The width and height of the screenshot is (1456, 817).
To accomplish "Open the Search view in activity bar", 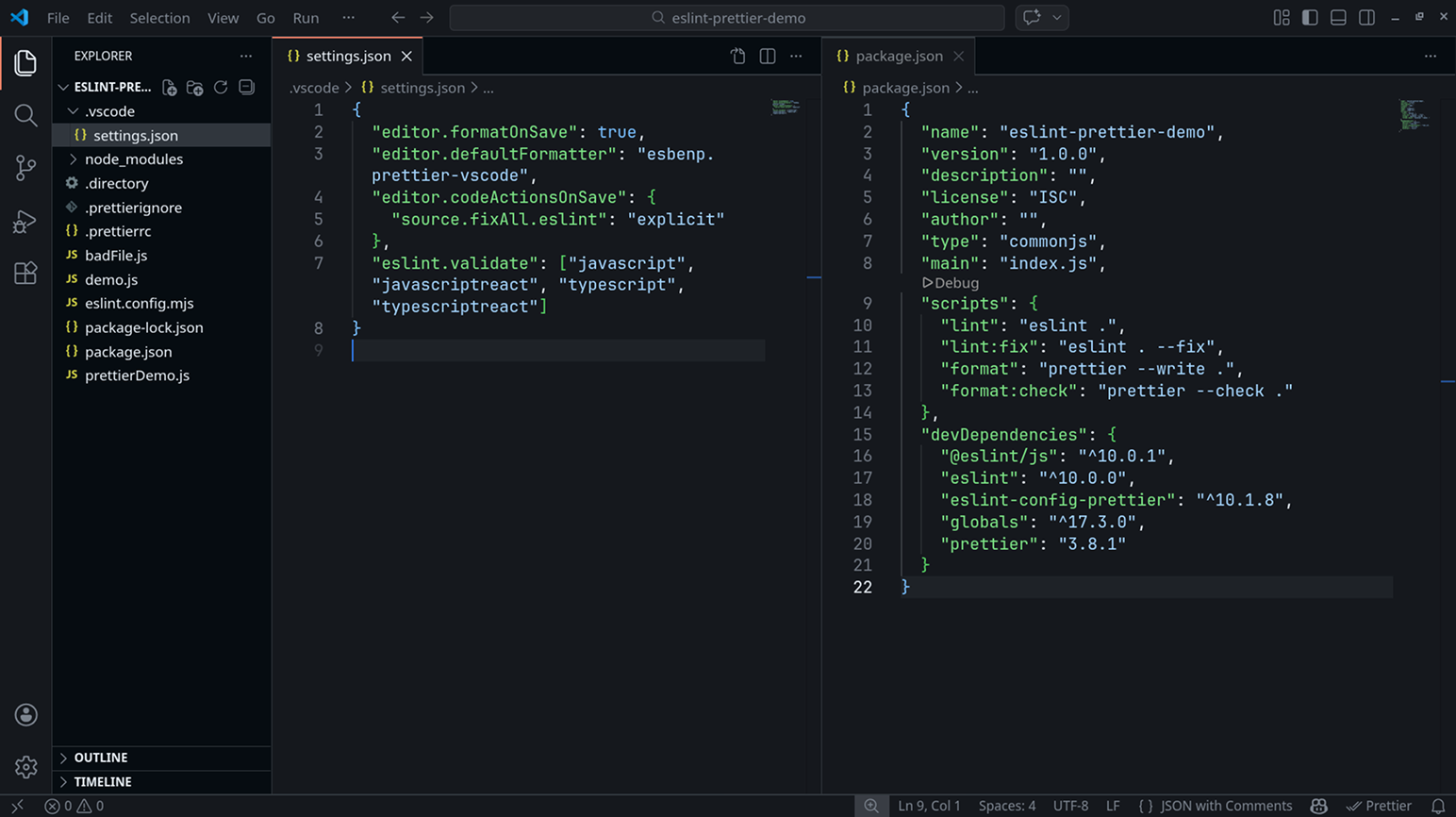I will 25,115.
